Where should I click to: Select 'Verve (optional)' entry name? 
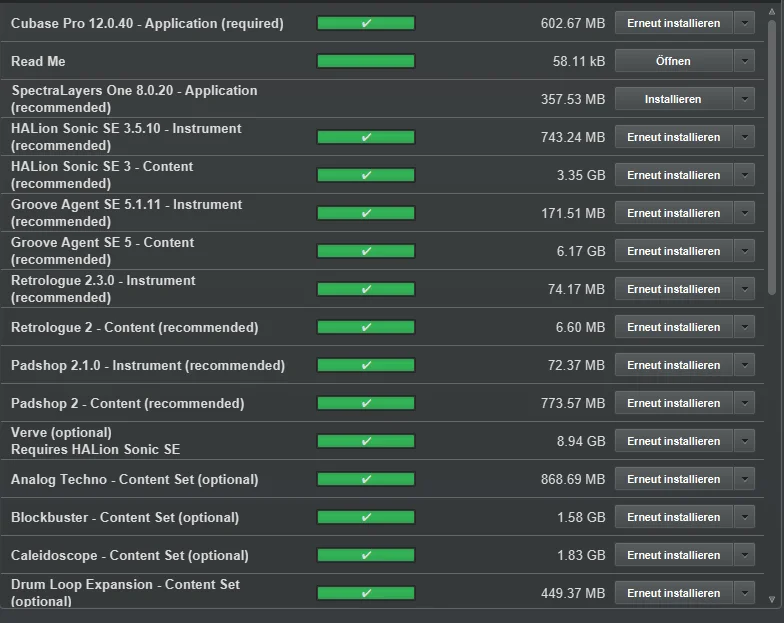tap(61, 432)
